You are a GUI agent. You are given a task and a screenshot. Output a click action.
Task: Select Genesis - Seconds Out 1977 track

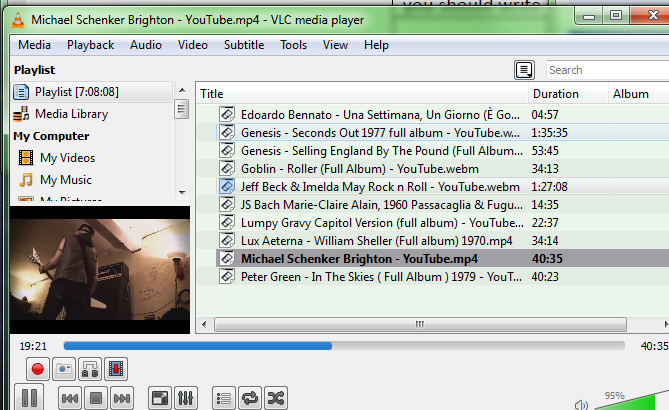pos(442,133)
